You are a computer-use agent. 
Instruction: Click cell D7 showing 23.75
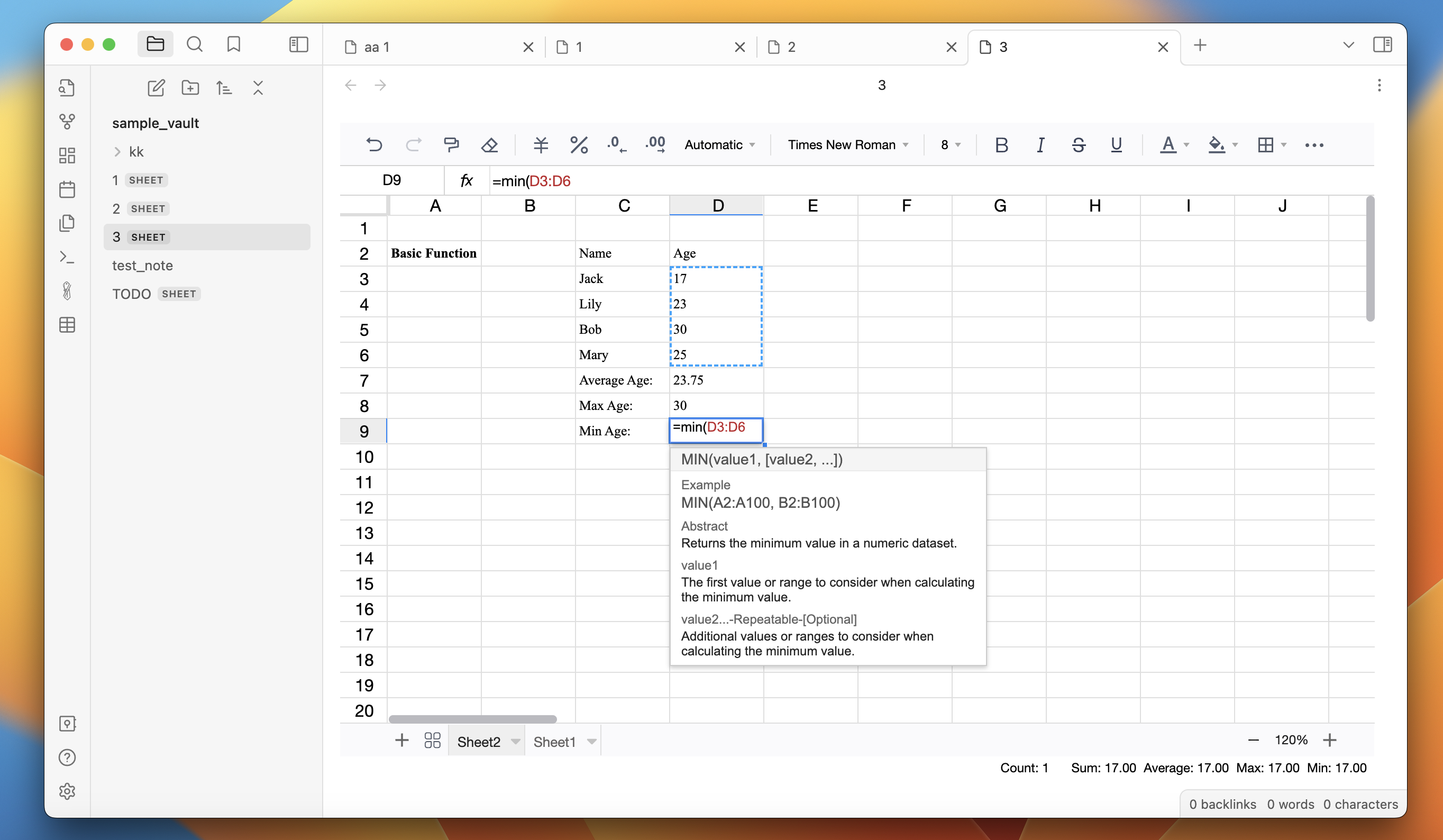click(x=717, y=380)
